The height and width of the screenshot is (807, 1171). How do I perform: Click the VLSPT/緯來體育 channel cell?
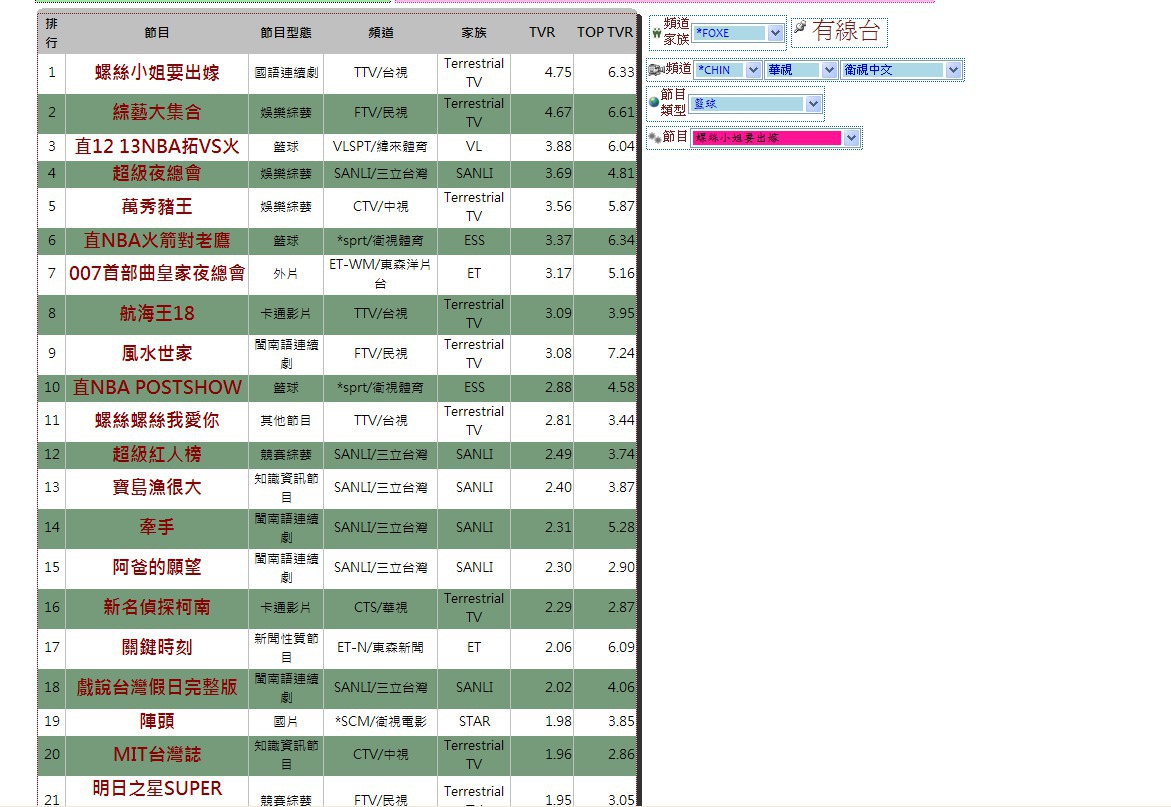coord(380,146)
